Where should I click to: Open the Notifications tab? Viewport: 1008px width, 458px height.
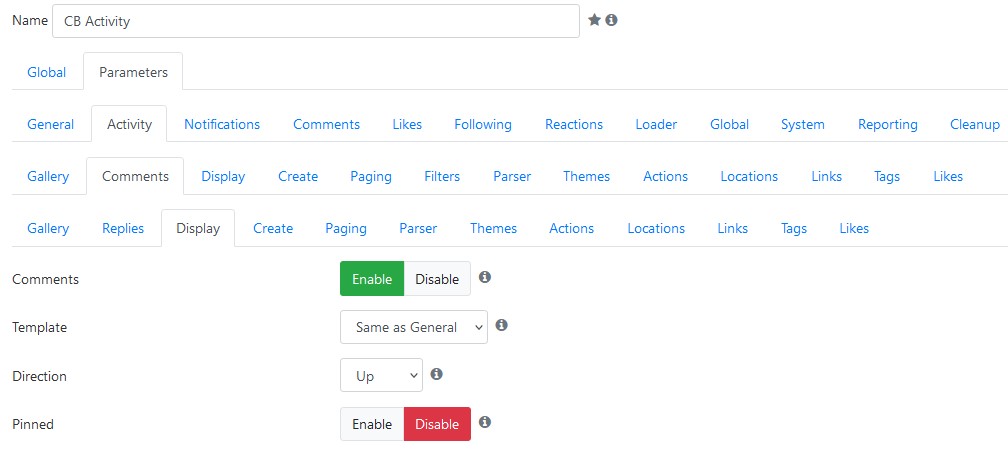coord(222,124)
